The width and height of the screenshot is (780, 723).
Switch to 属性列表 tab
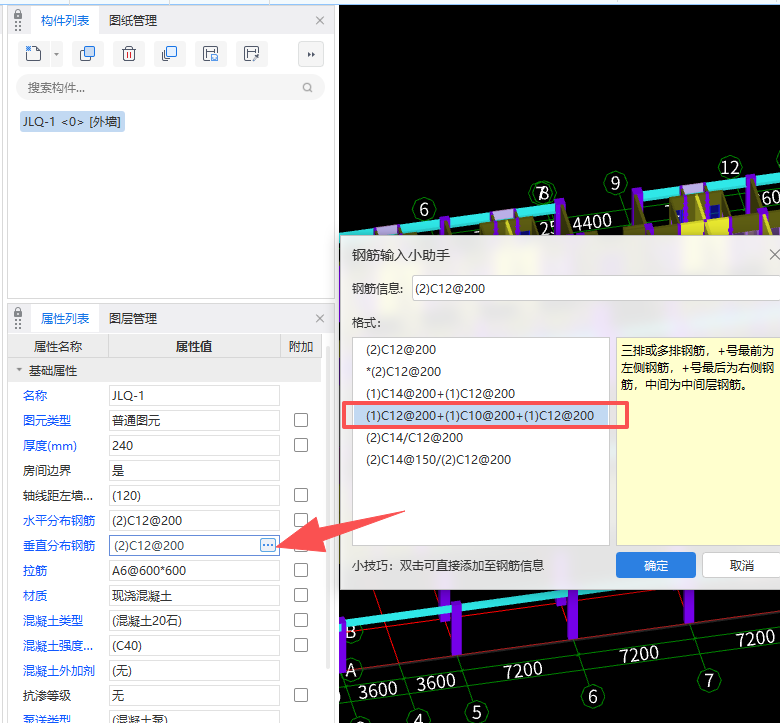(65, 318)
